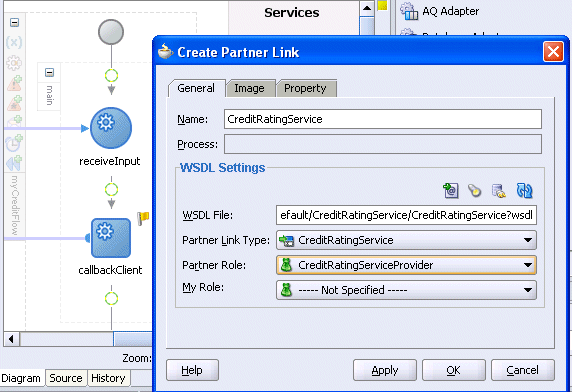This screenshot has width=572, height=392.
Task: Switch to the Source editor tab
Action: coord(66,378)
